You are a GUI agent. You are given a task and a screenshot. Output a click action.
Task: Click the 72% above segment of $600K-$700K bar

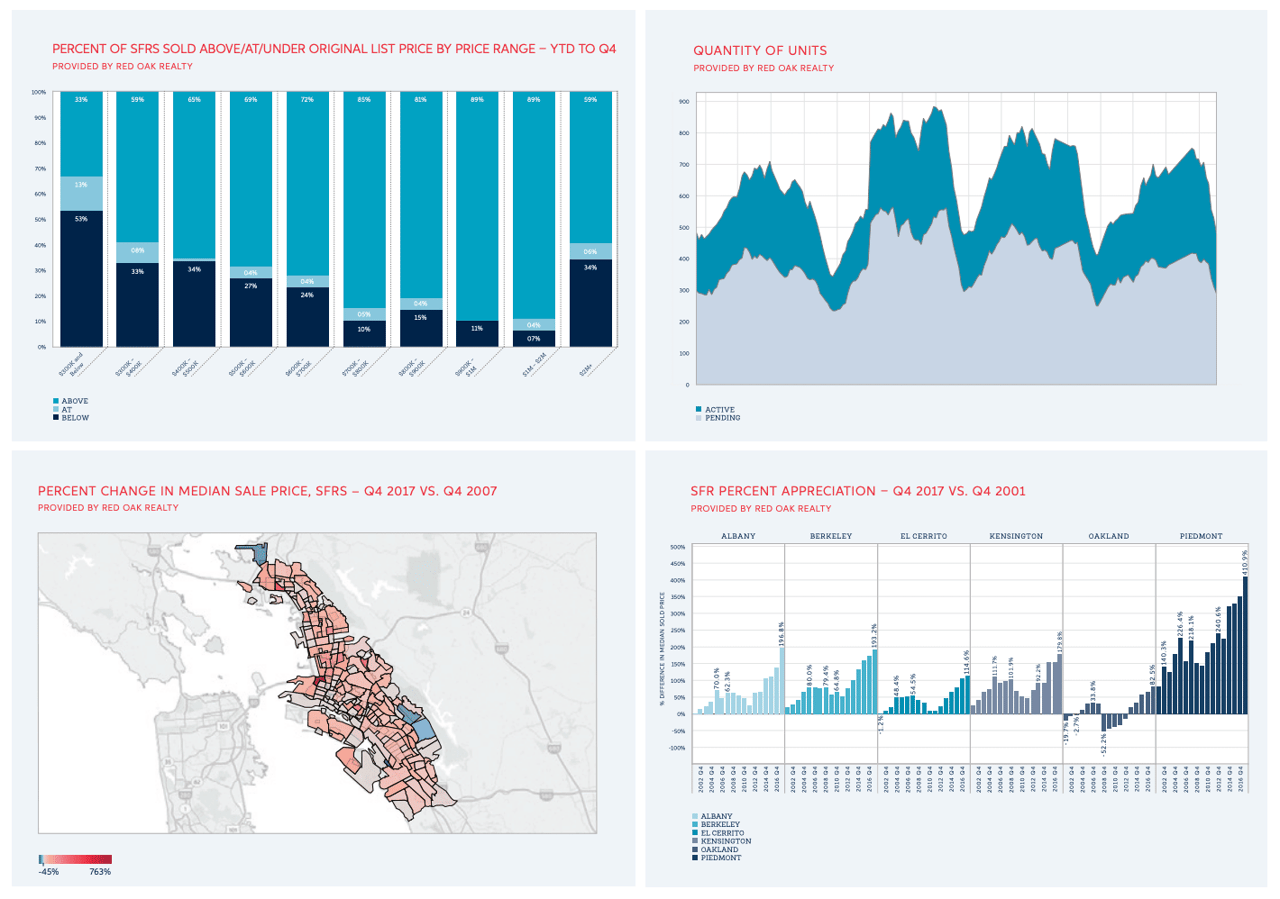tap(308, 184)
